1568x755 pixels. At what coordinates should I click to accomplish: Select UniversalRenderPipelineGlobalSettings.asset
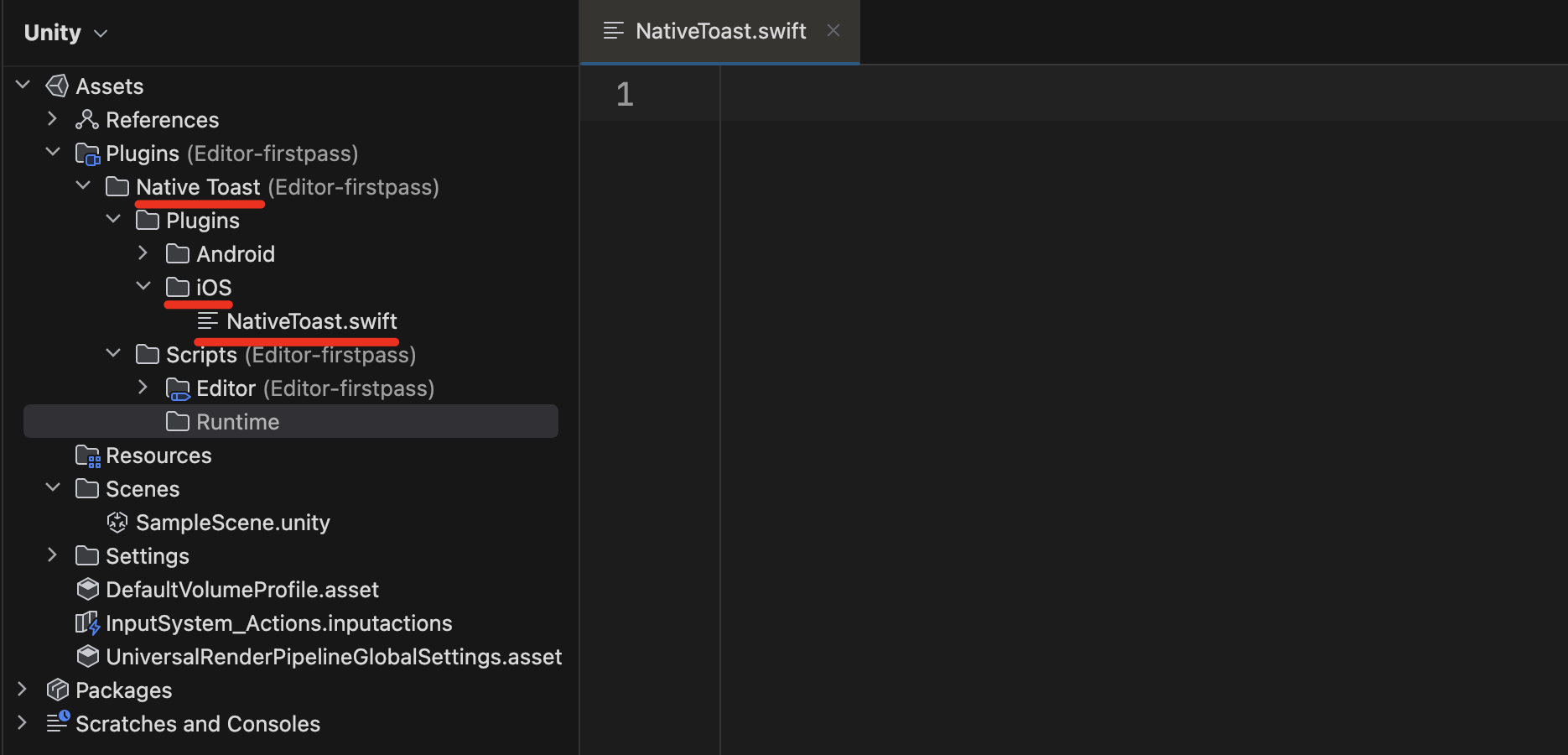coord(334,657)
